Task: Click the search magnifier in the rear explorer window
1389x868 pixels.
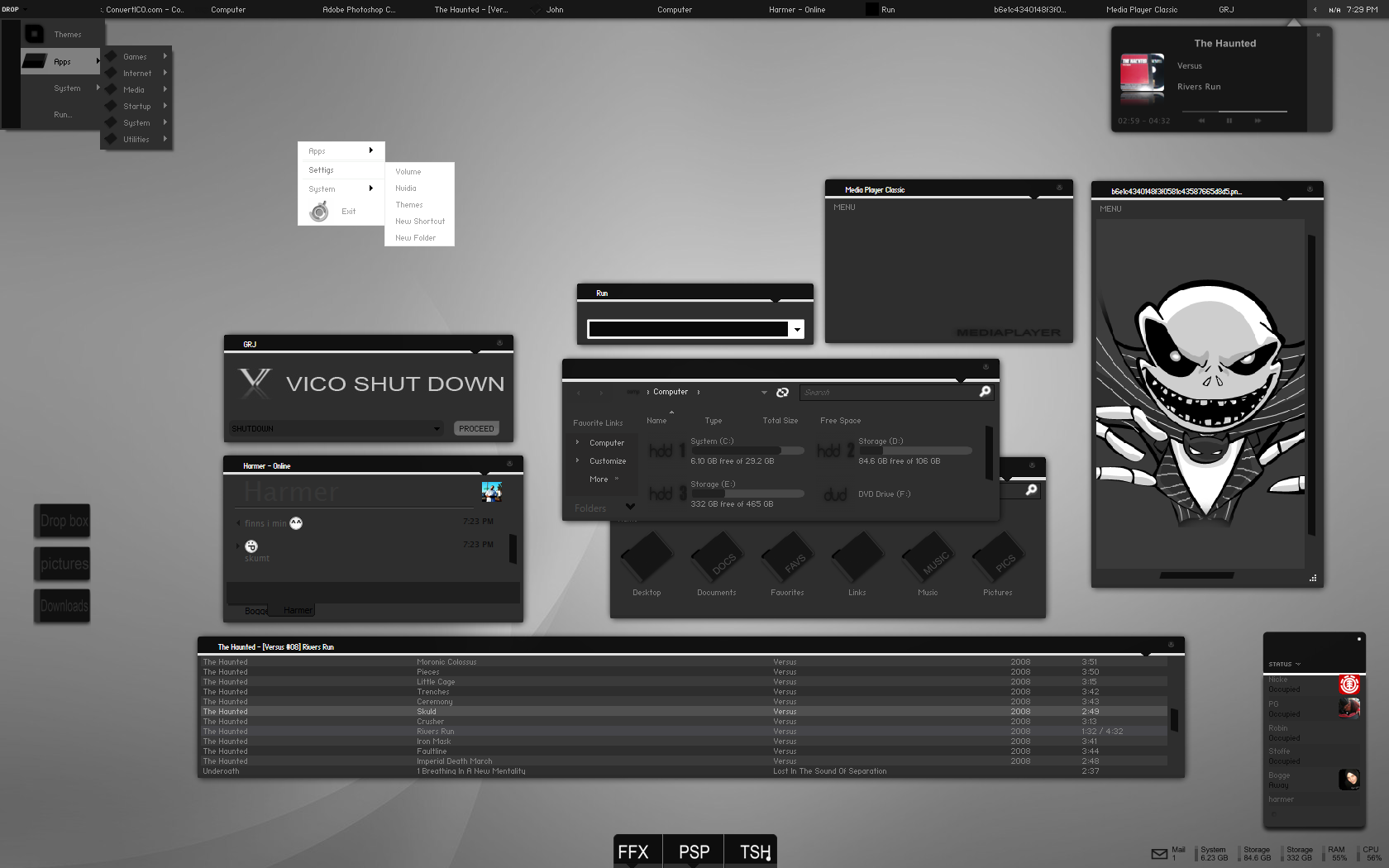Action: click(x=1031, y=490)
